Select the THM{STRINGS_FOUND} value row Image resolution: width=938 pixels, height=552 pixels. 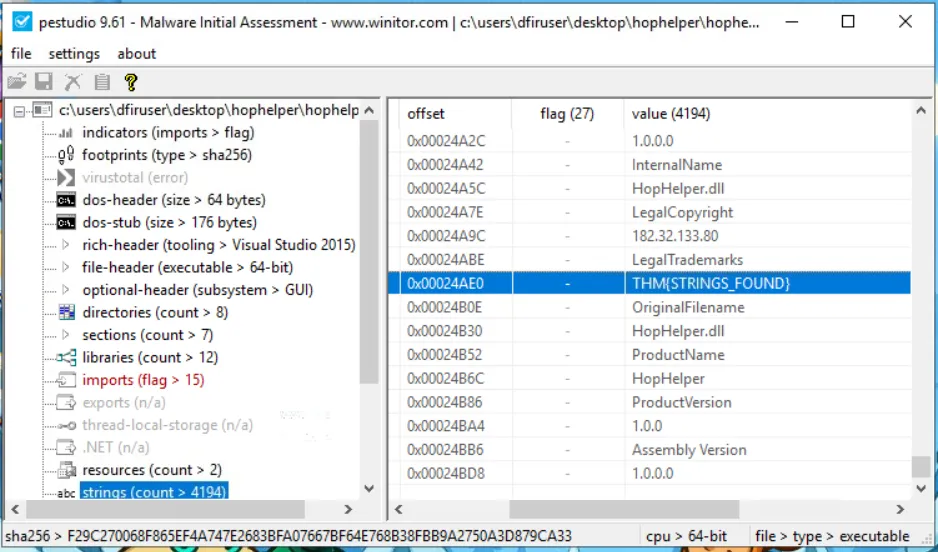coord(649,283)
